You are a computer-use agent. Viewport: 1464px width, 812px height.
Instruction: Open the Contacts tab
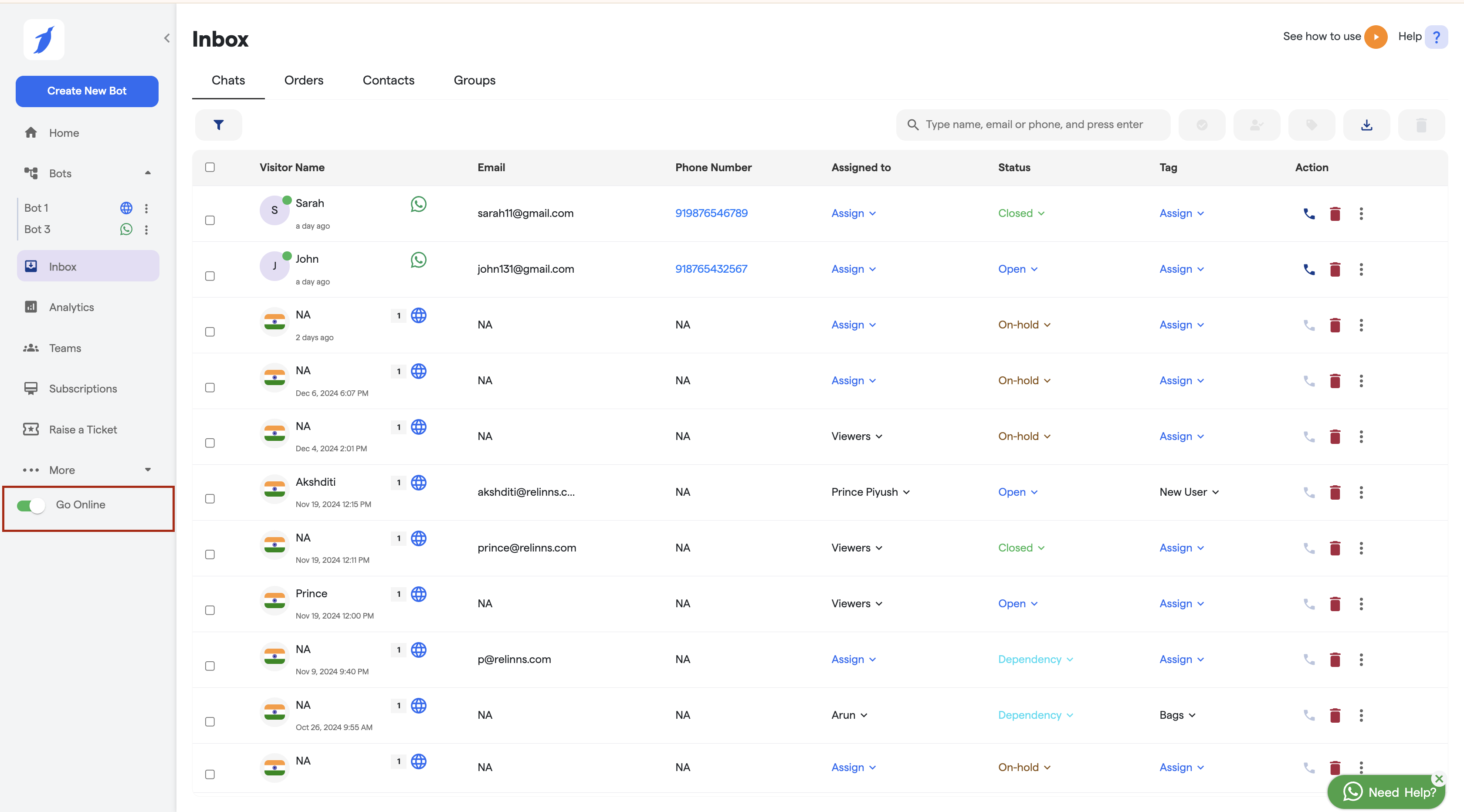[x=388, y=80]
